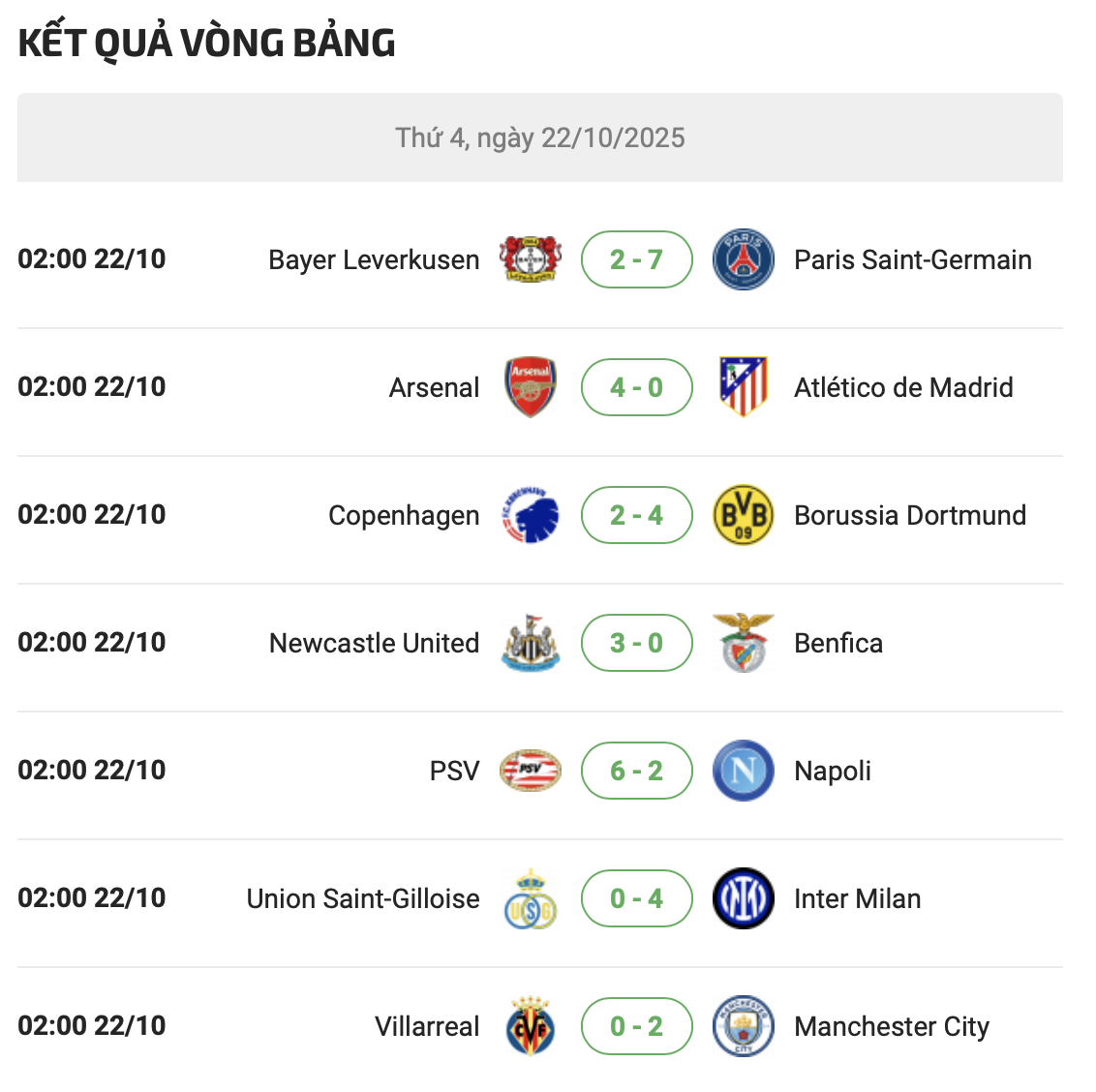This screenshot has height=1092, width=1096.
Task: Click the date header Thứ 4, ngày 22/10/2025
Action: tap(539, 137)
